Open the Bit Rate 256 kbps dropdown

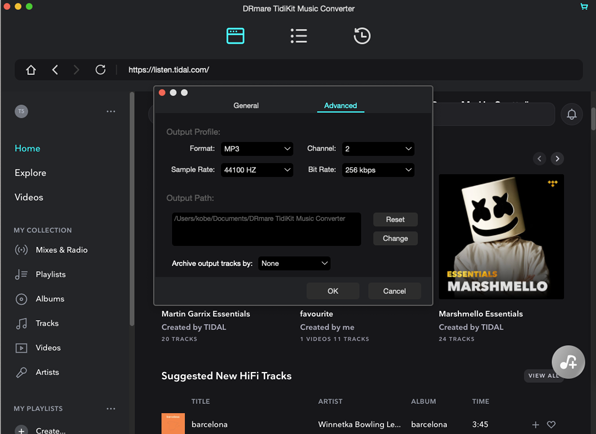378,170
